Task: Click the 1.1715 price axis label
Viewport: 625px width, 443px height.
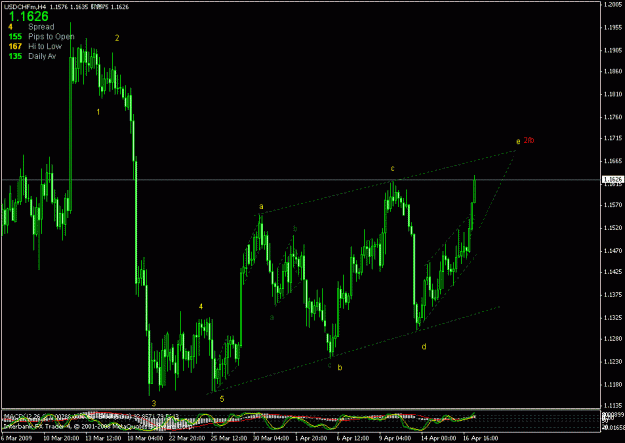Action: pos(613,138)
